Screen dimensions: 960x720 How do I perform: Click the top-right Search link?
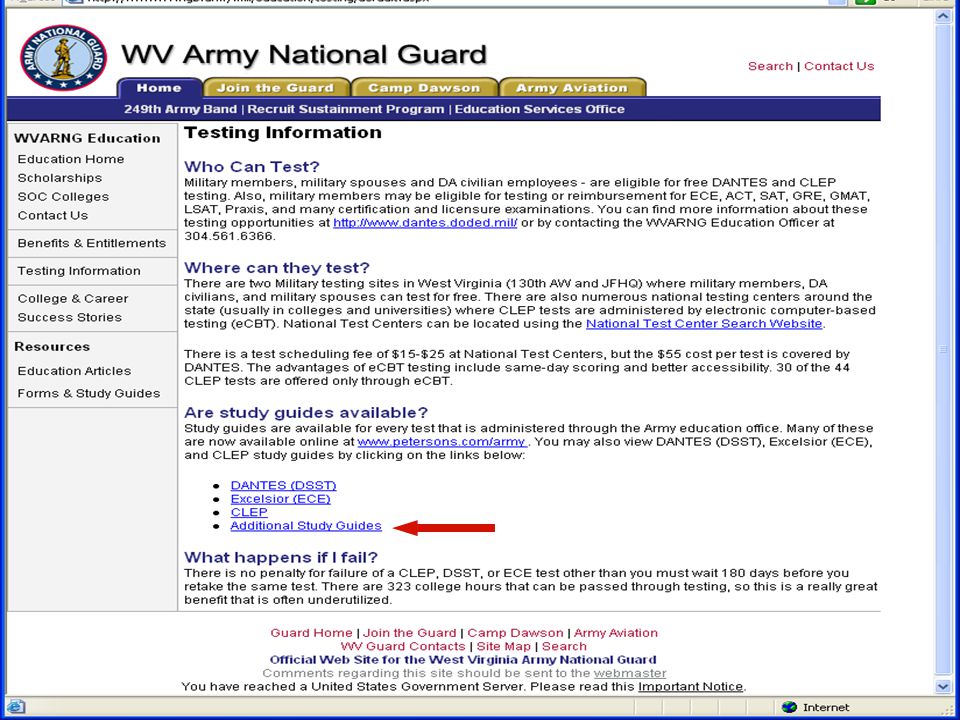[x=770, y=66]
